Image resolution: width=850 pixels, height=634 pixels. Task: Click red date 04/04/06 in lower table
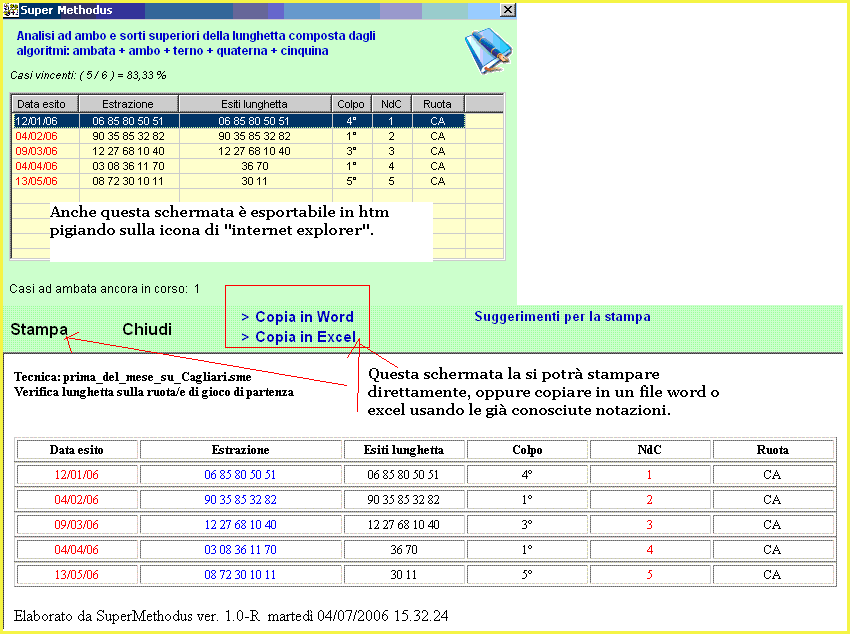(x=76, y=549)
